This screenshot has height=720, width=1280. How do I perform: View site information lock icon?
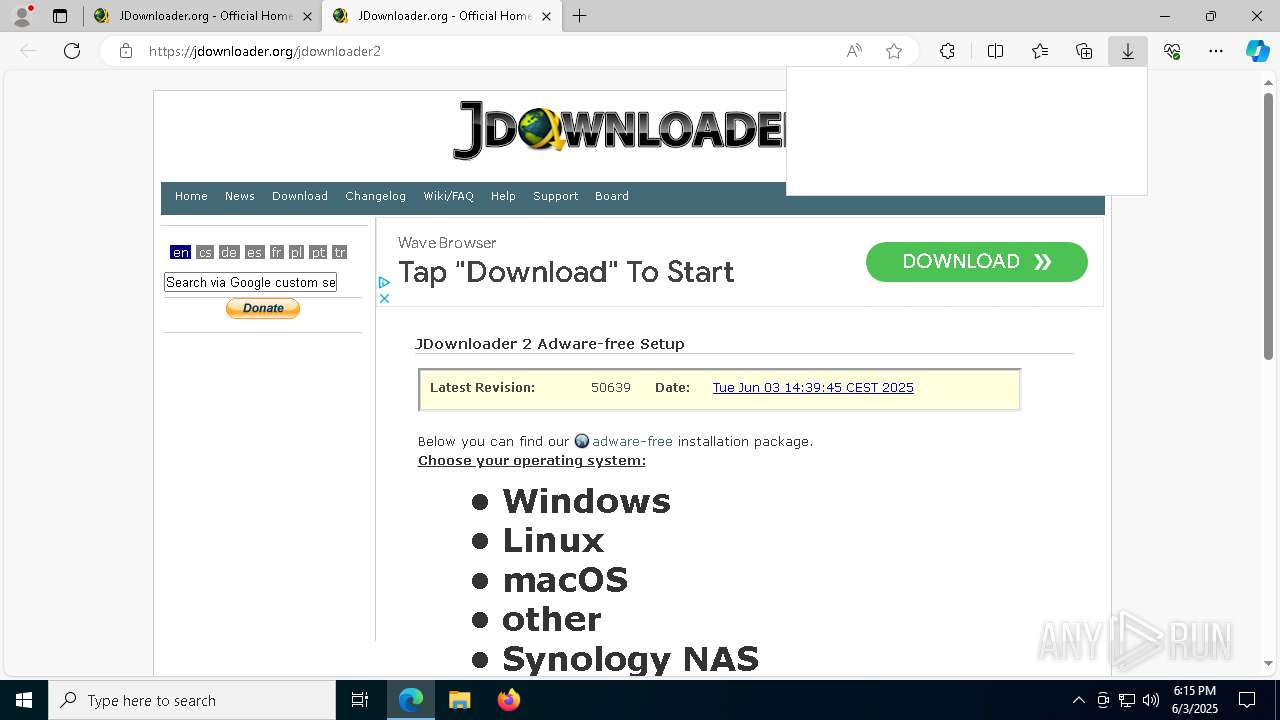coord(126,51)
